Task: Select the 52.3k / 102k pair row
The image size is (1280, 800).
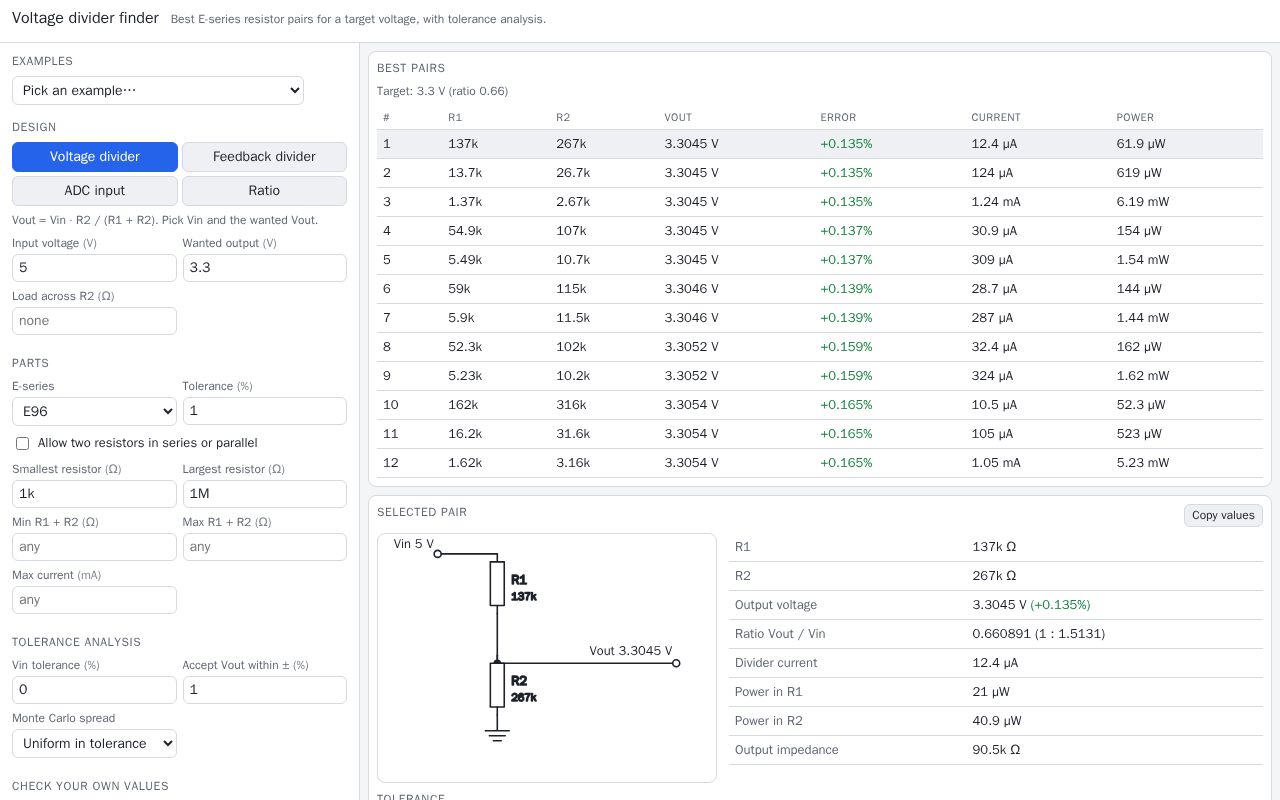Action: (x=820, y=347)
